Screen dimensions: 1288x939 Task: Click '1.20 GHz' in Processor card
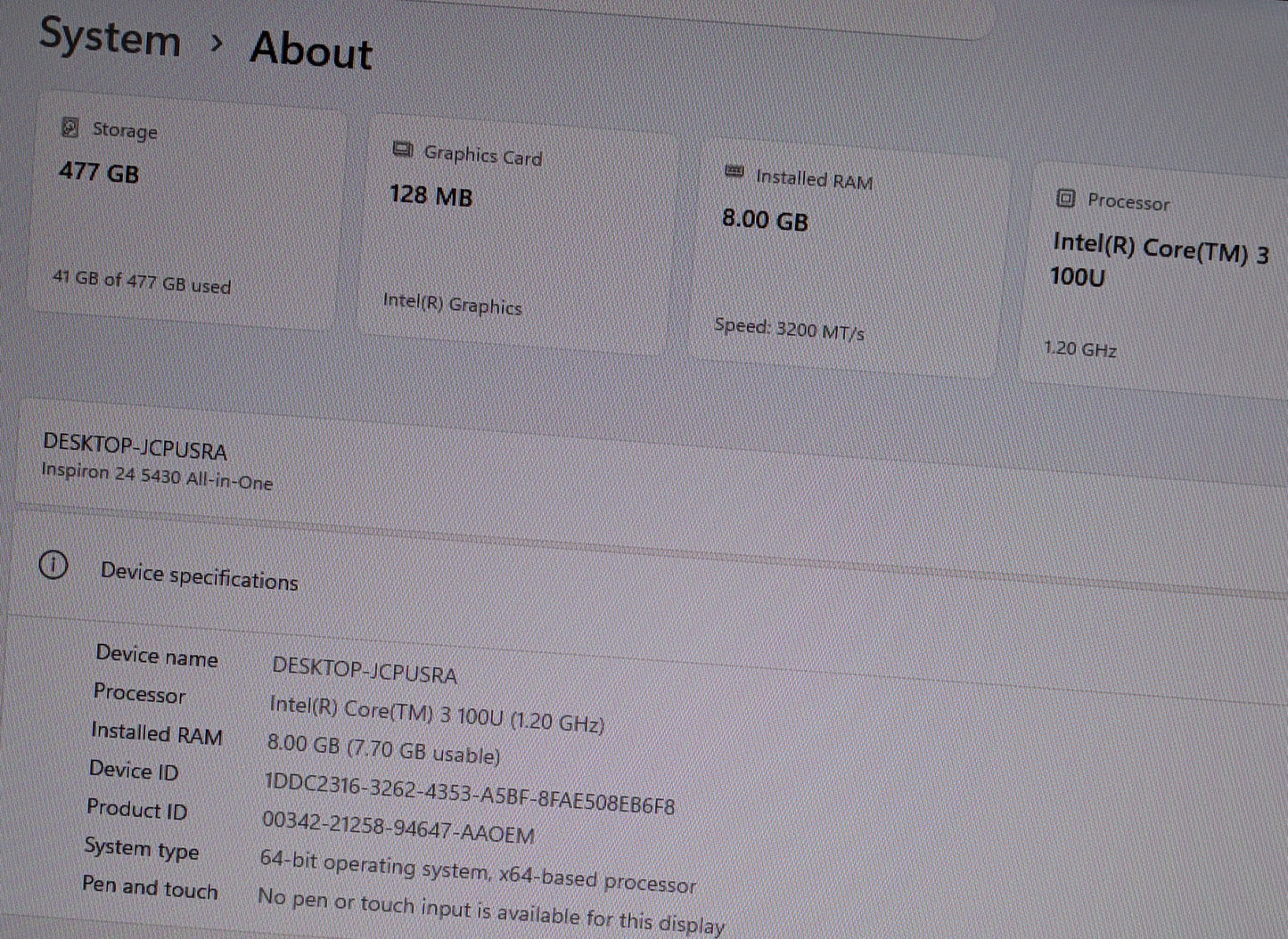click(1081, 348)
